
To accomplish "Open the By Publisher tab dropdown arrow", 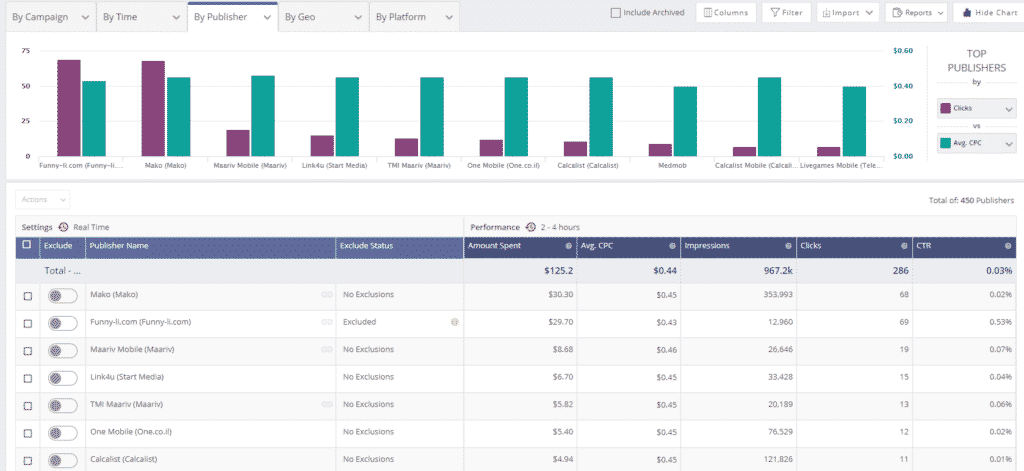I will (x=267, y=18).
